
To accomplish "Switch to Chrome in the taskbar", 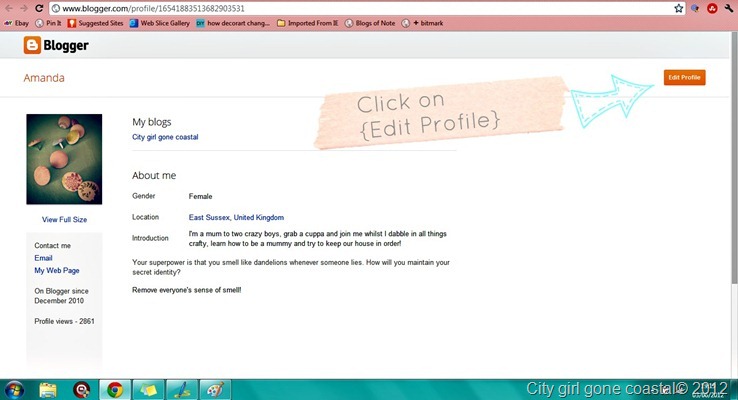I will [115, 390].
